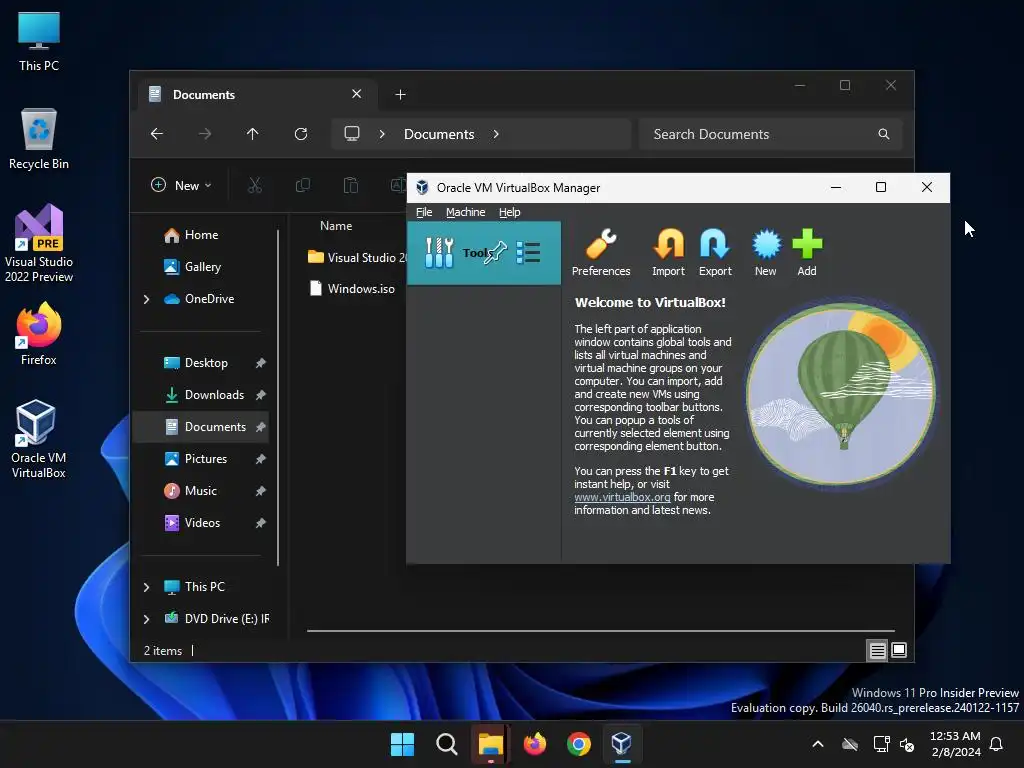The image size is (1024, 768).
Task: Close the Documents tab
Action: pyautogui.click(x=357, y=94)
